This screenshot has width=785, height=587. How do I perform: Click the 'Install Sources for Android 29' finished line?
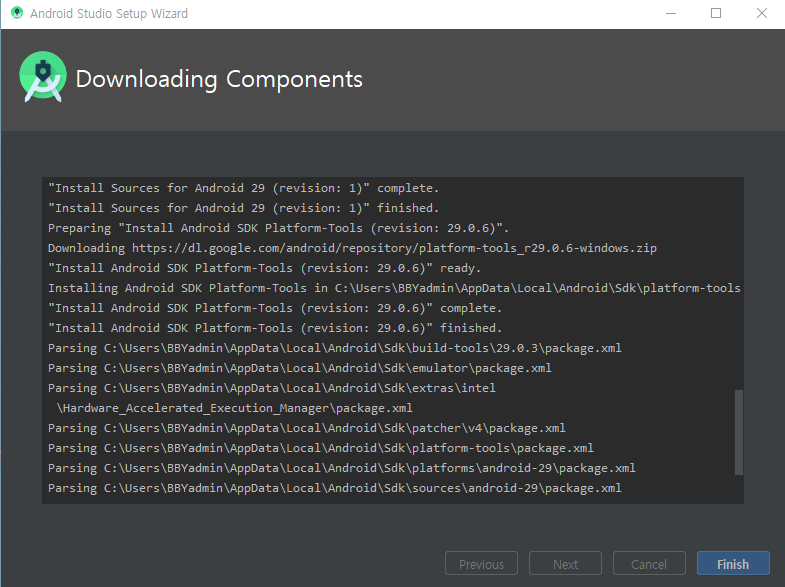[x=243, y=208]
